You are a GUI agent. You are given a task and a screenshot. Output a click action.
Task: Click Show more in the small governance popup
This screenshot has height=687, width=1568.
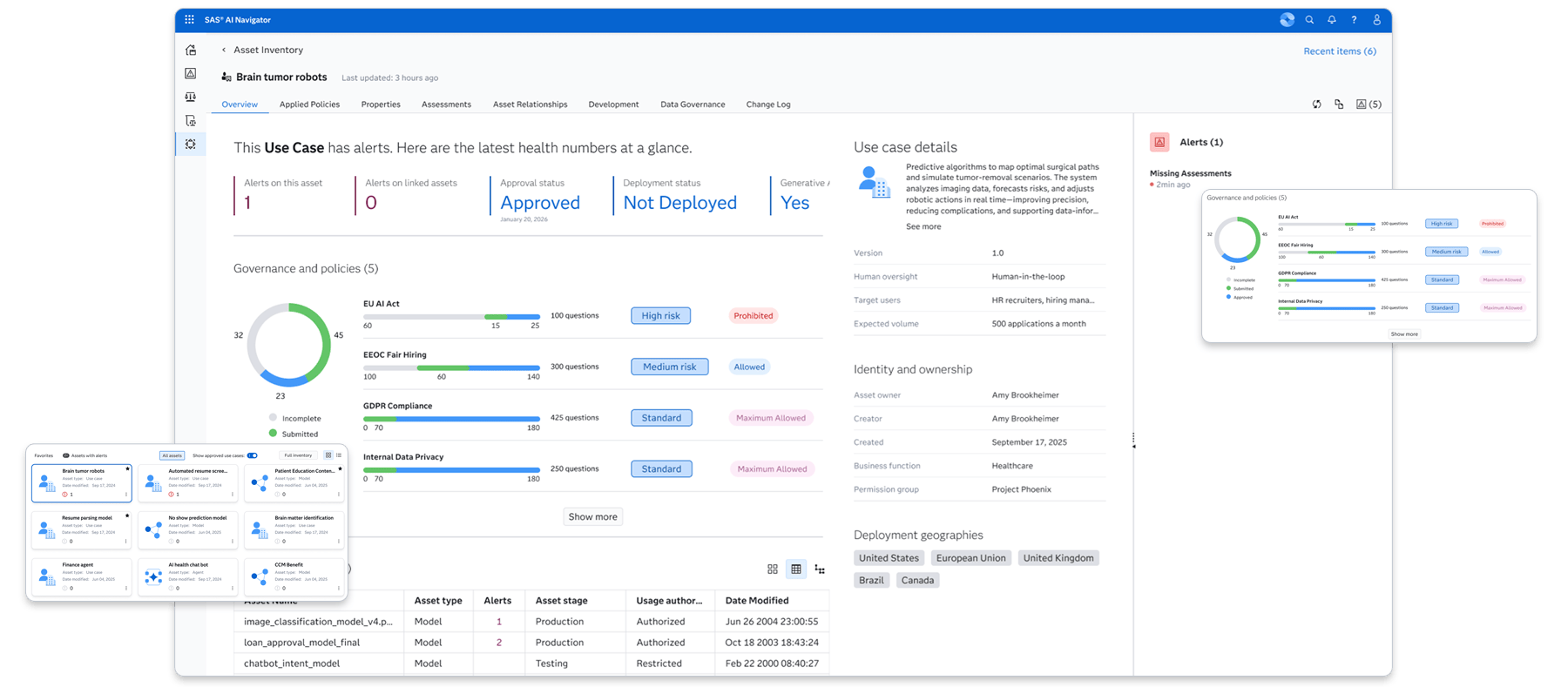1404,334
